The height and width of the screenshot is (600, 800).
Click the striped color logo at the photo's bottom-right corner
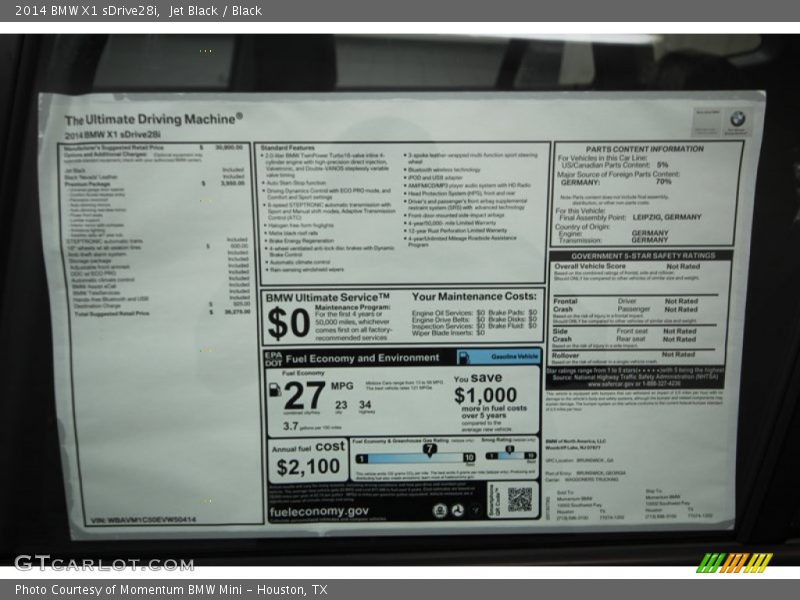[x=734, y=563]
